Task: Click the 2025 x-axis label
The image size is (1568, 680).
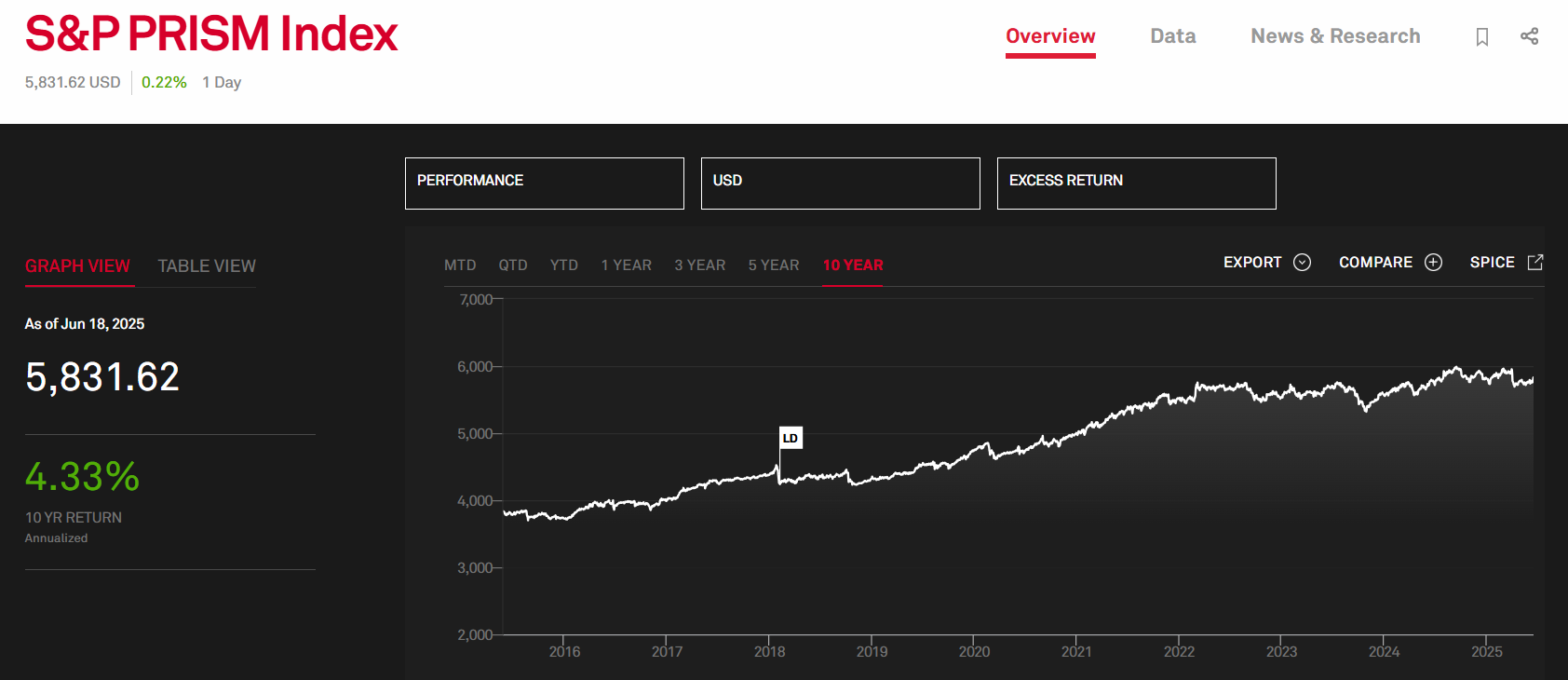Action: [1487, 652]
